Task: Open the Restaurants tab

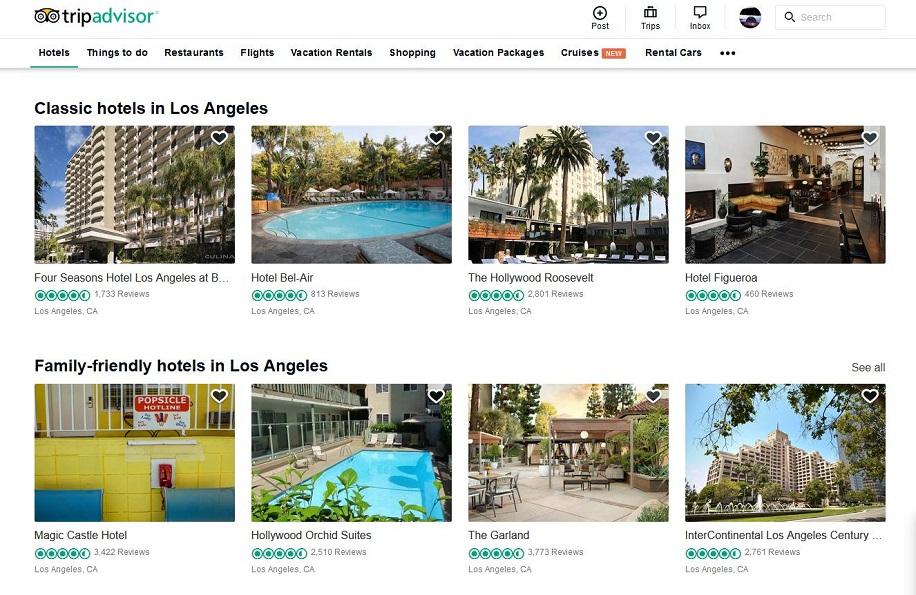Action: click(x=194, y=53)
